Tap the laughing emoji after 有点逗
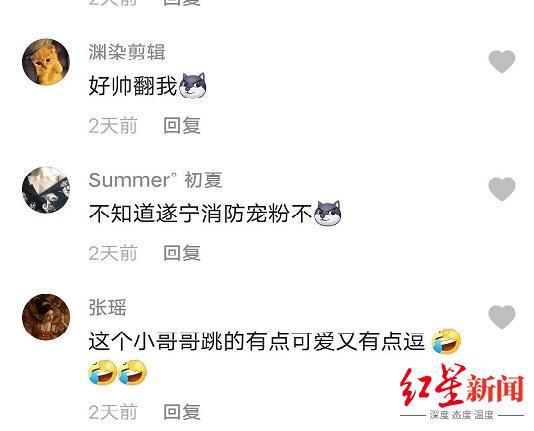Image resolution: width=534 pixels, height=431 pixels. tap(446, 341)
